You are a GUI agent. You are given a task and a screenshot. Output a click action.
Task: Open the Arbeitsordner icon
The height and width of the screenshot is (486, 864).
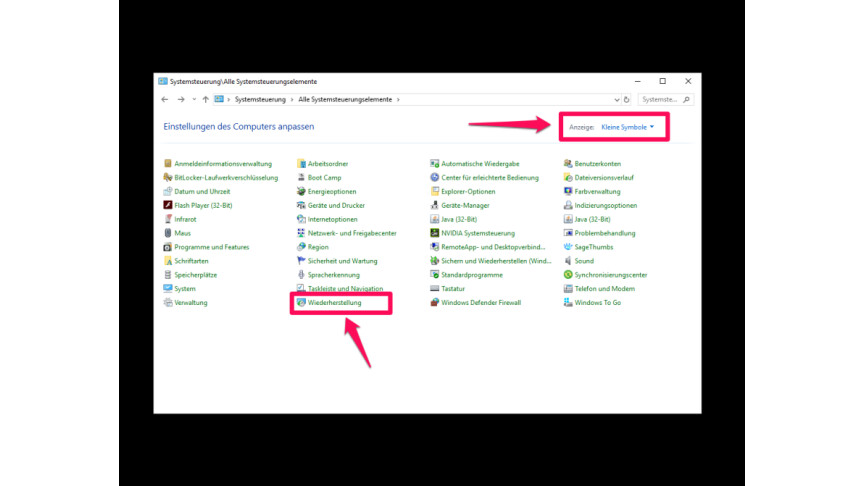click(301, 164)
